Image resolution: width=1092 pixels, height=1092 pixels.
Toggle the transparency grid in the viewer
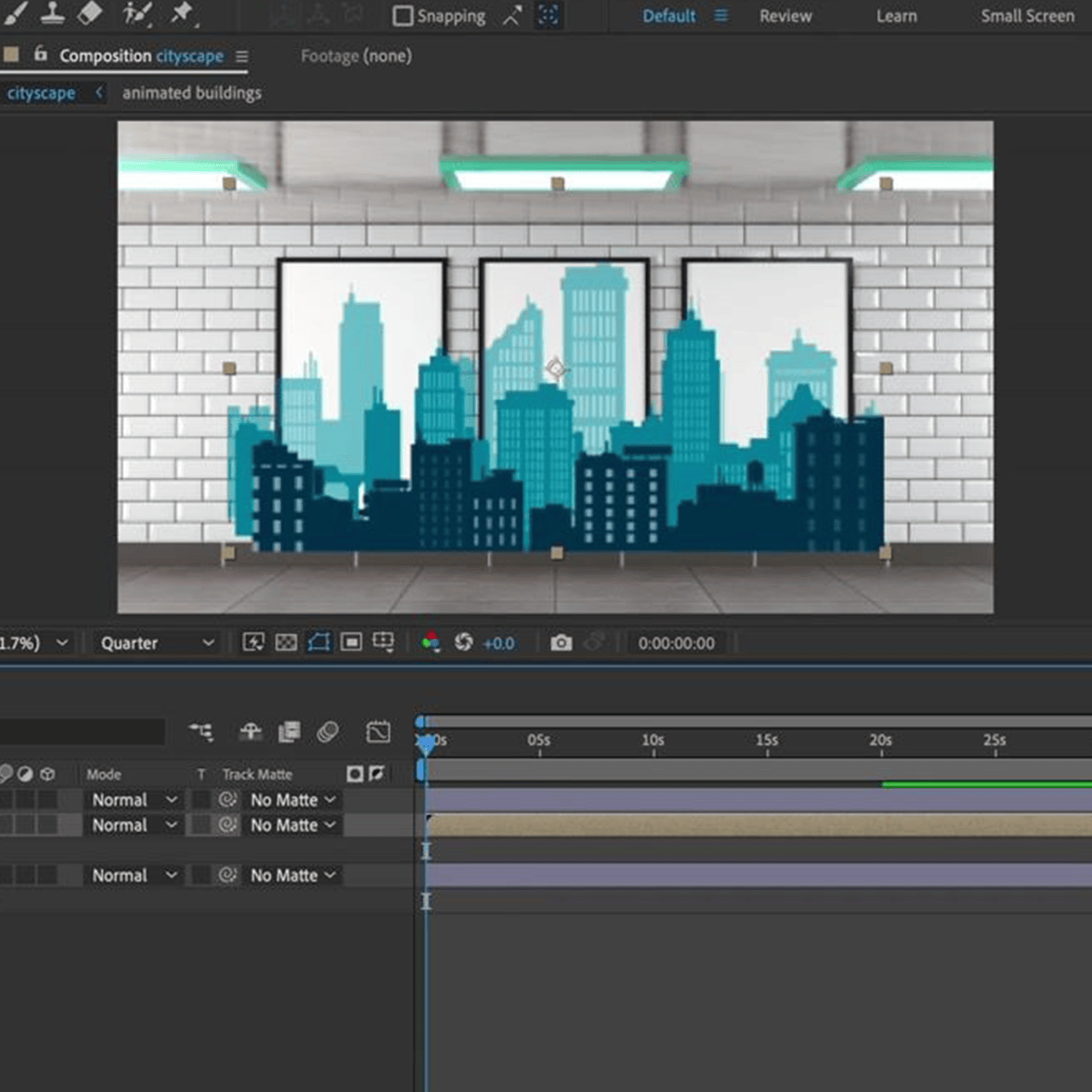[x=286, y=642]
